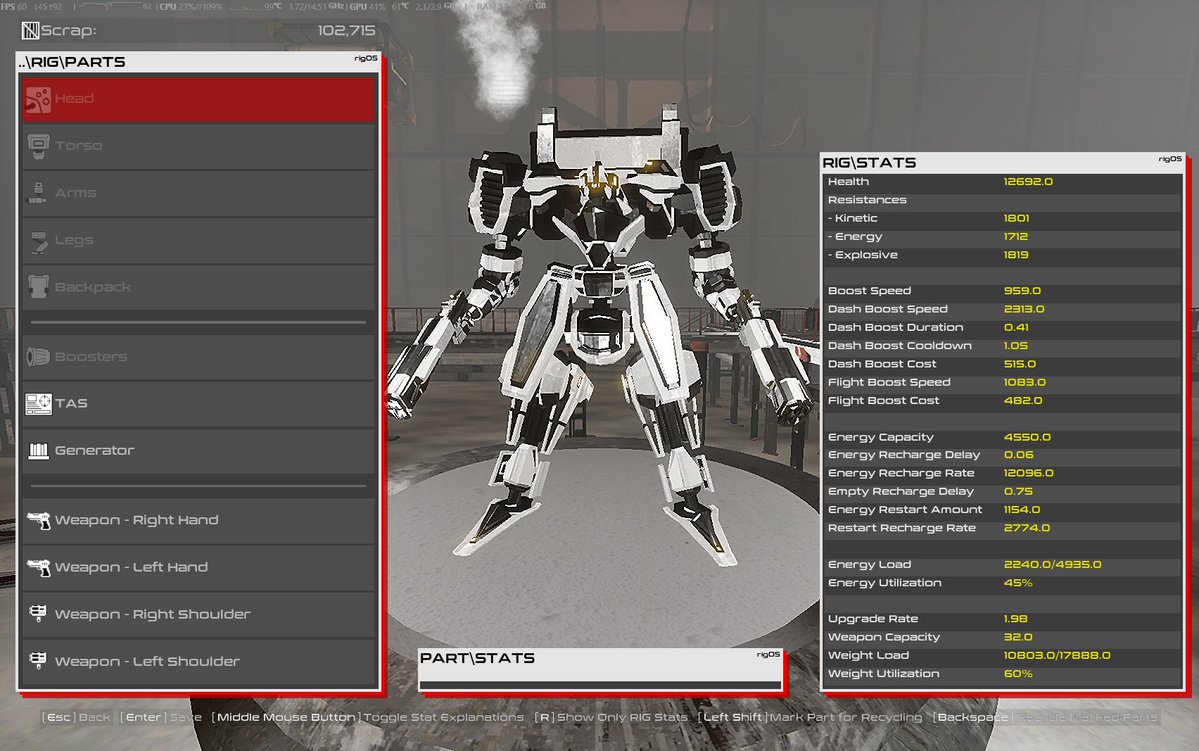Click the TAS module icon
Image resolution: width=1199 pixels, height=751 pixels.
click(38, 403)
